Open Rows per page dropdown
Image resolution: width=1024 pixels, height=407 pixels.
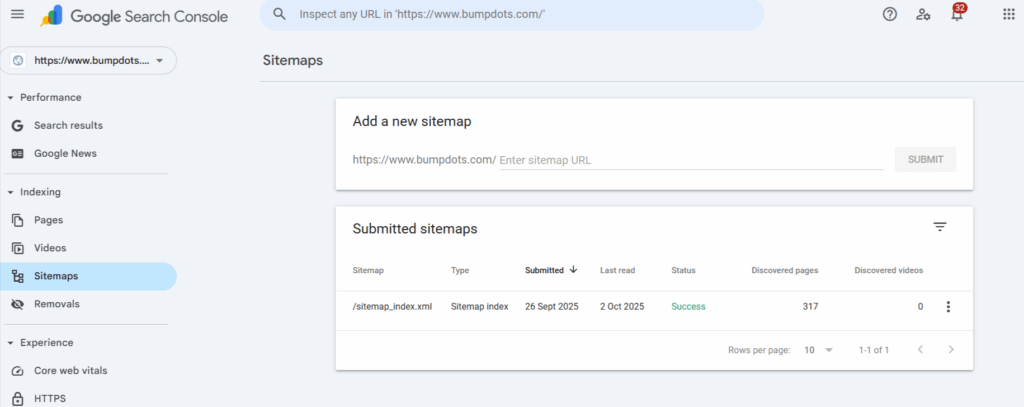(819, 350)
